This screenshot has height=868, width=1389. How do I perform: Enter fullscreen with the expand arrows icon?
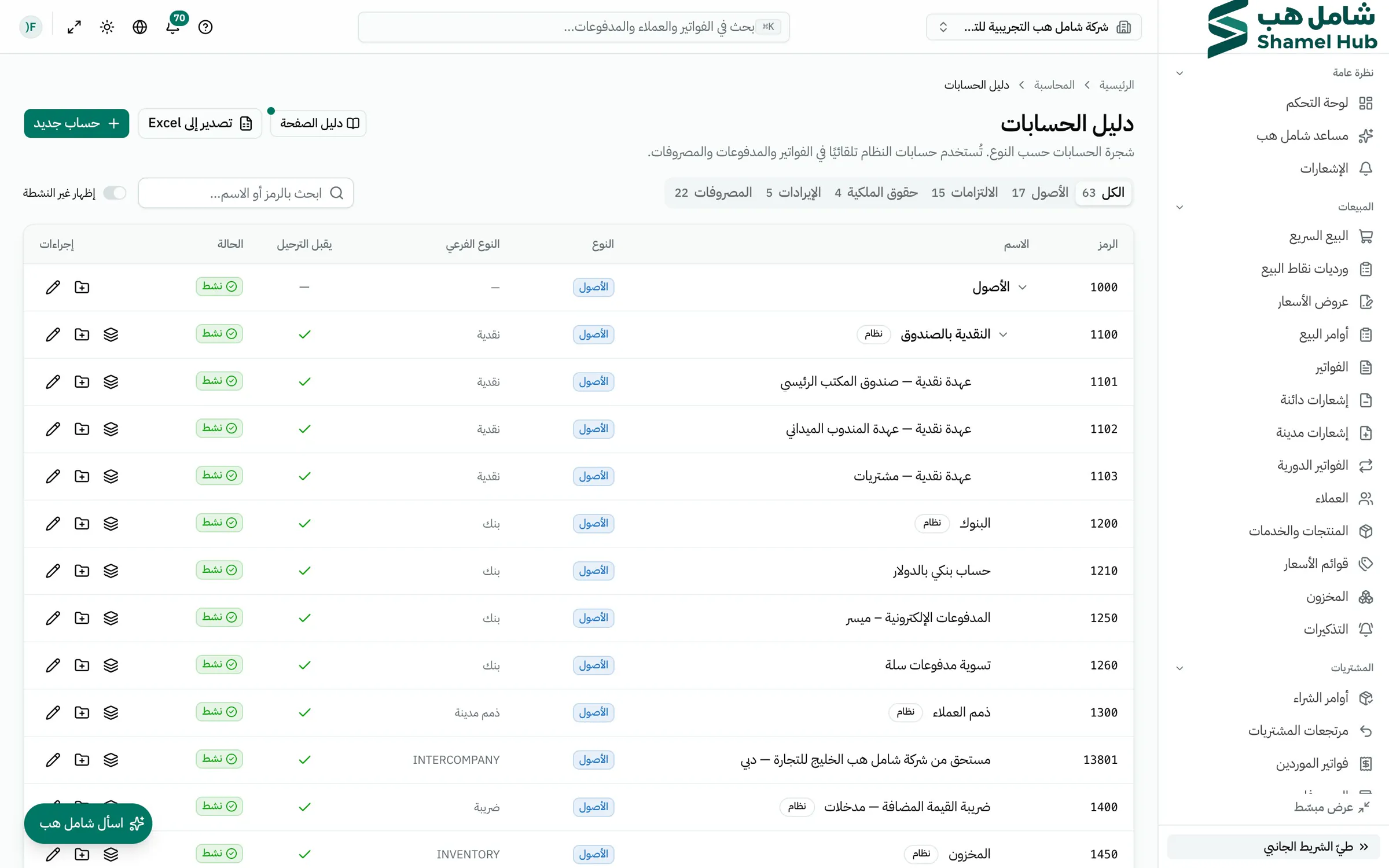click(74, 27)
